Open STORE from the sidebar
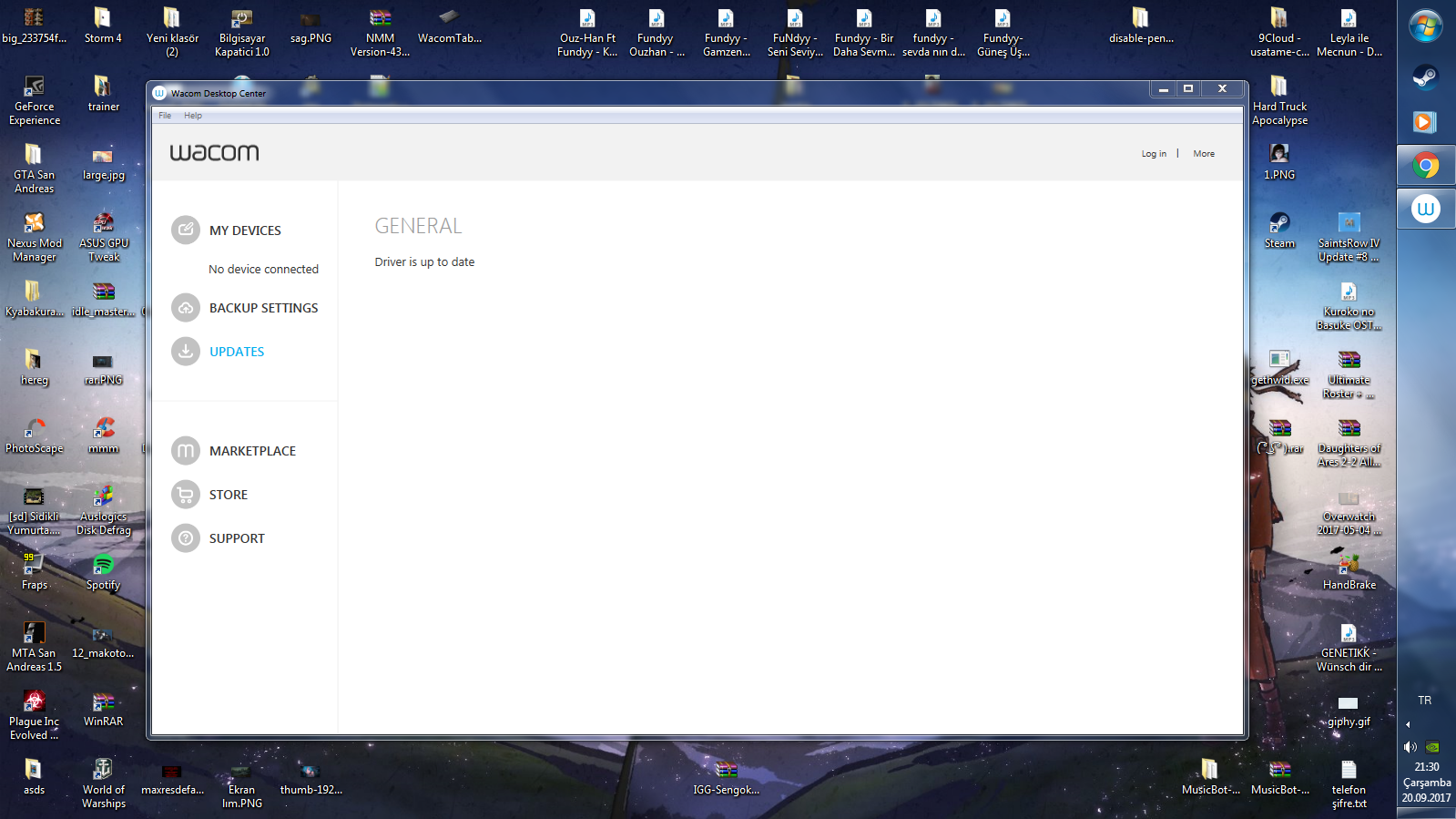 [229, 495]
